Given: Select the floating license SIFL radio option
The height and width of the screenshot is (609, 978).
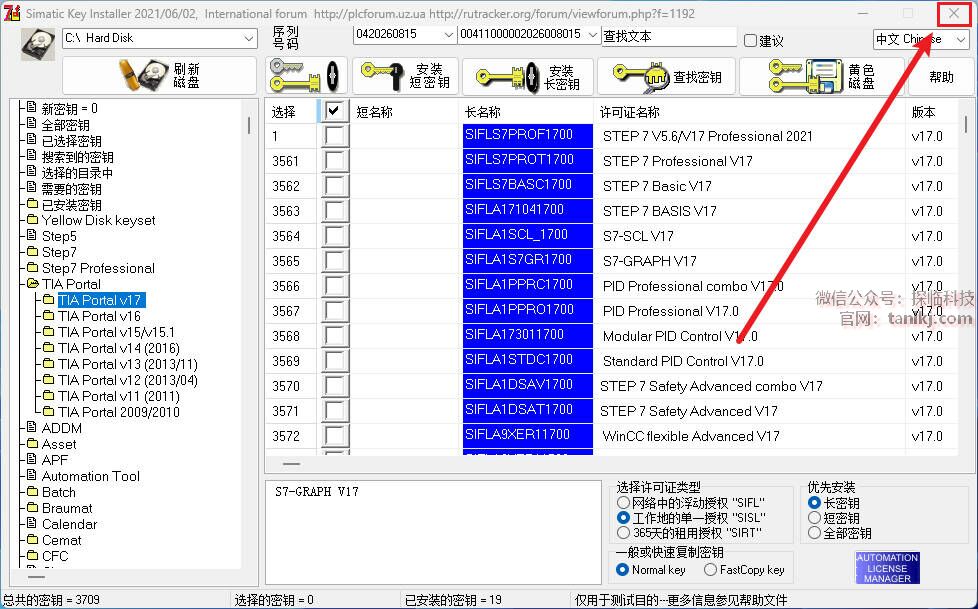Looking at the screenshot, I should coord(622,502).
